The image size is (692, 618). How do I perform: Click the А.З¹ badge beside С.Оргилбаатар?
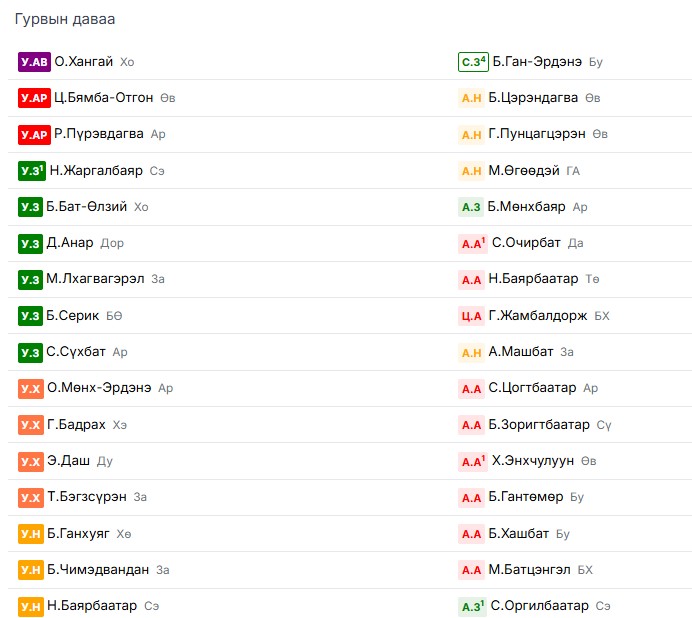click(473, 607)
